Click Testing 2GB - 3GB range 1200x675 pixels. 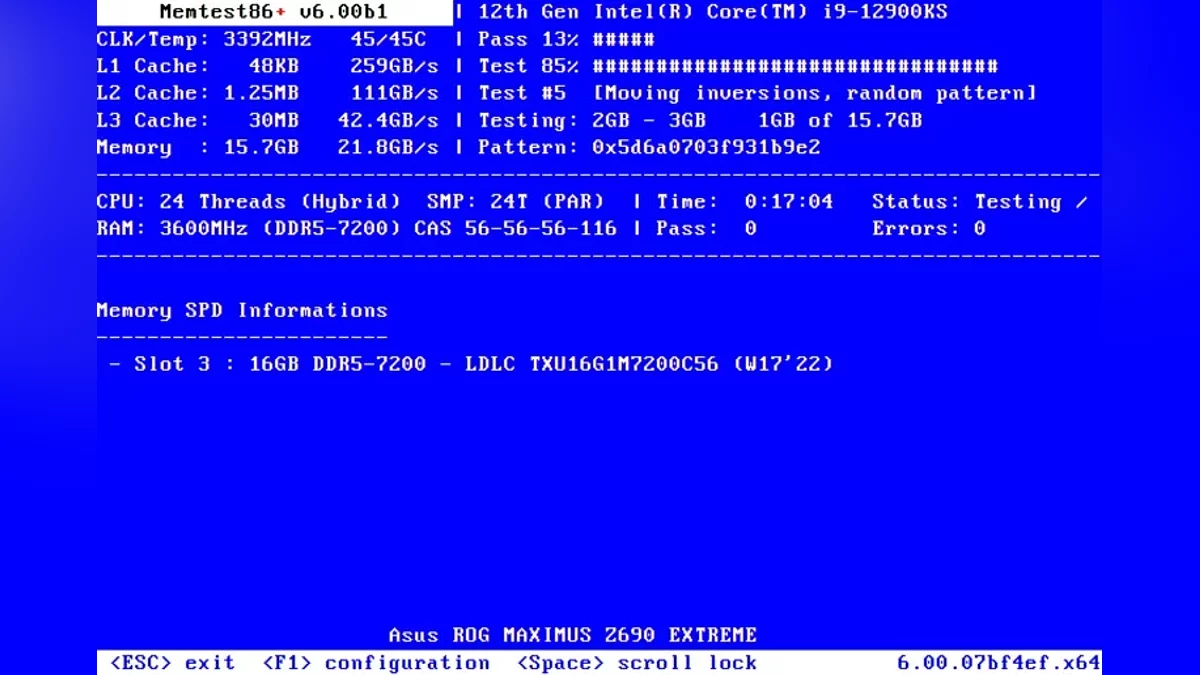point(592,120)
